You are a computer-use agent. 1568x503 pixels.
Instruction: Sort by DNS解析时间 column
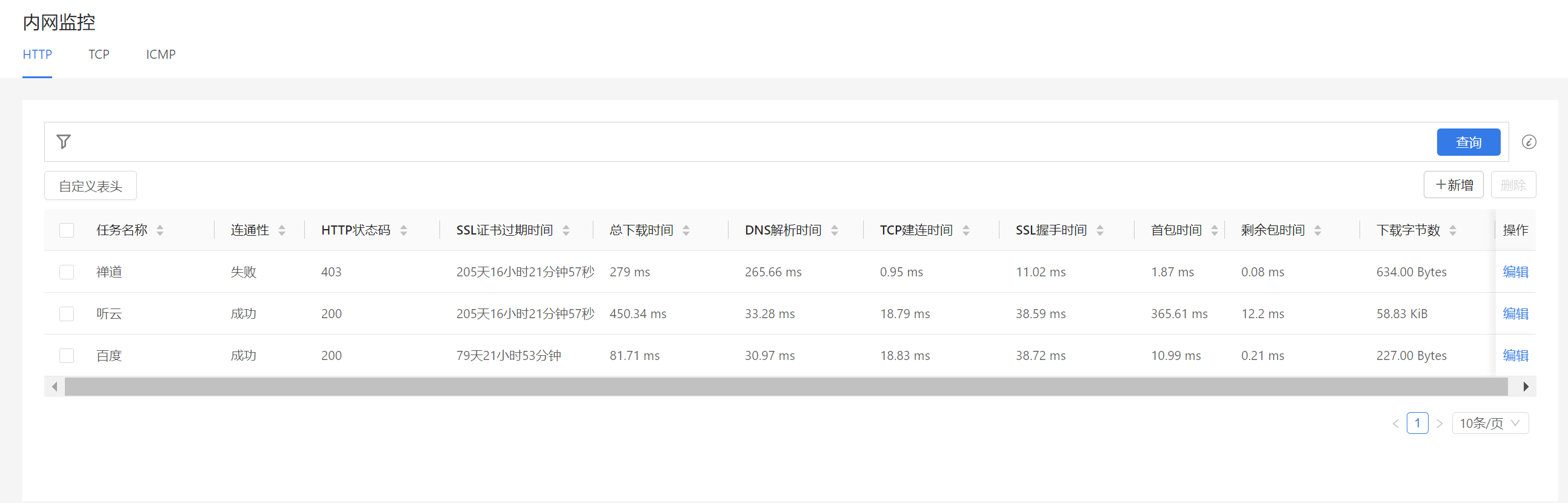(x=835, y=230)
